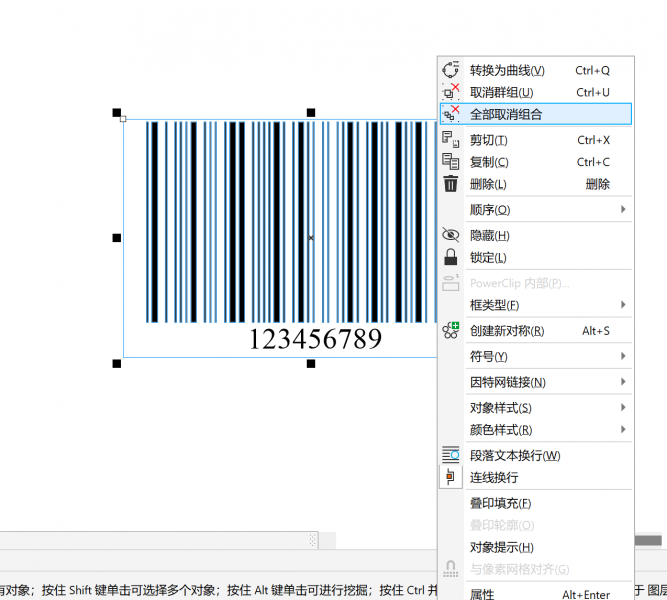Screen dimensions: 667x600
Task: Expand the 顺序 submenu
Action: click(536, 209)
